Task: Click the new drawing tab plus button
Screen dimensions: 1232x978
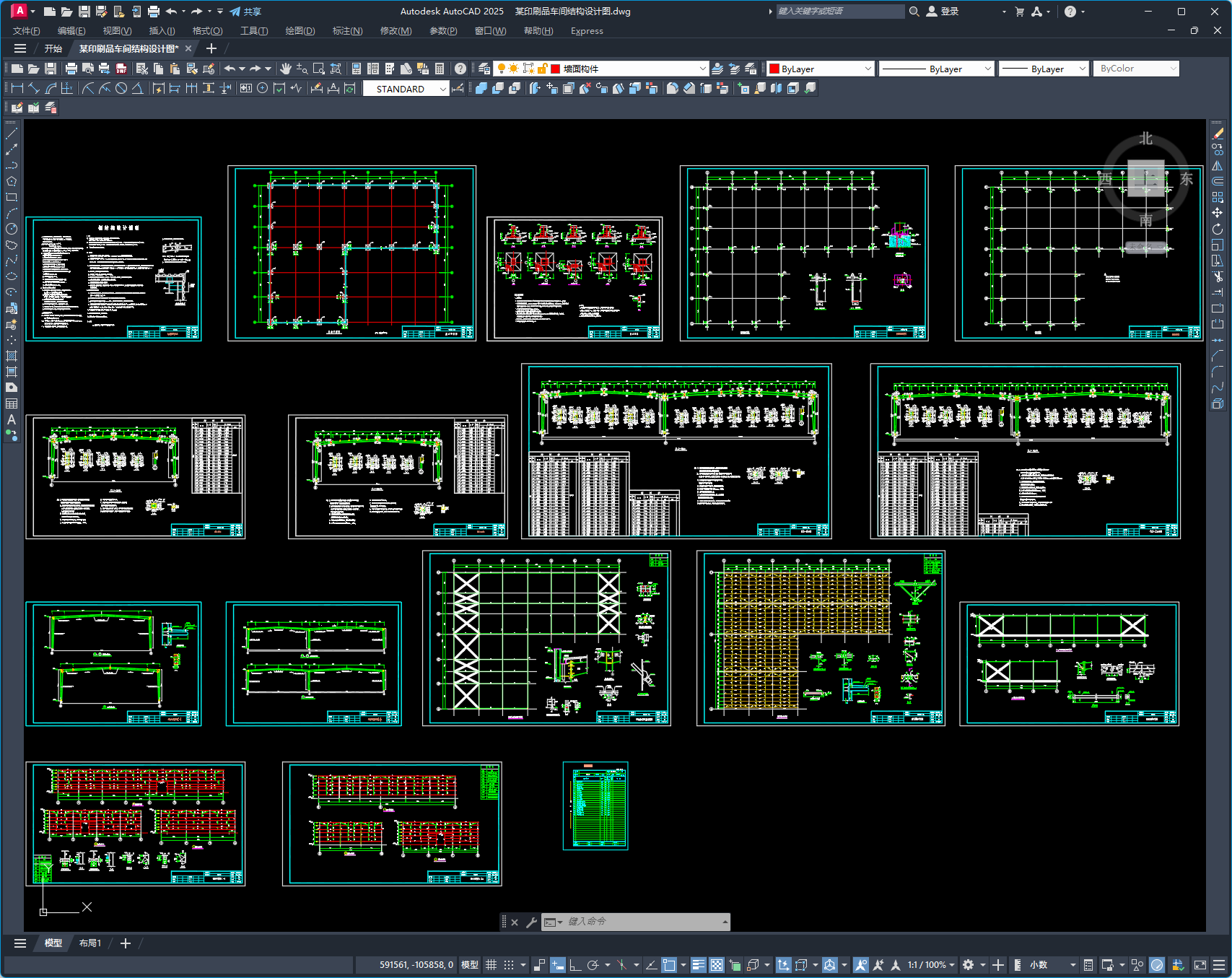Action: [x=211, y=48]
